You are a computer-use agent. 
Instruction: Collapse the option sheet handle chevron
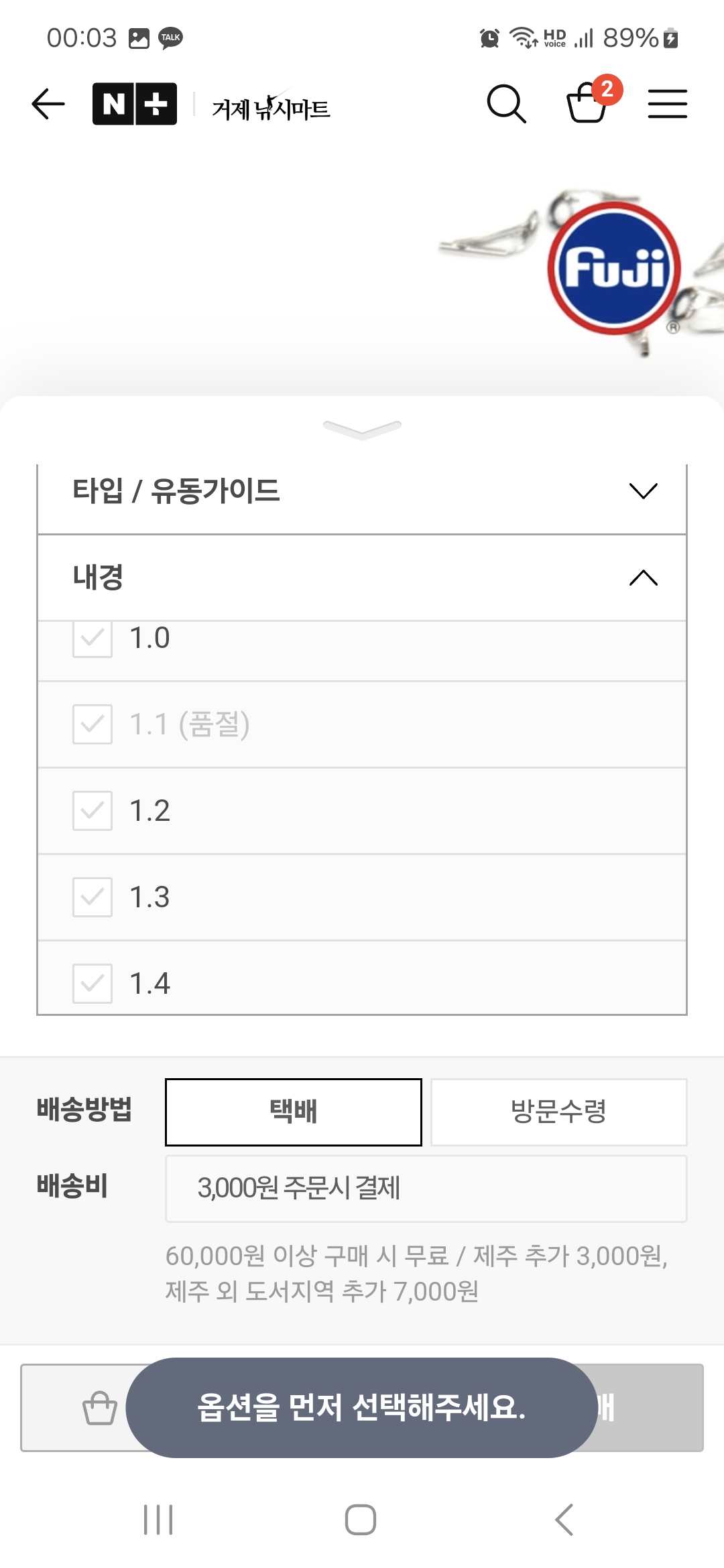coord(362,429)
